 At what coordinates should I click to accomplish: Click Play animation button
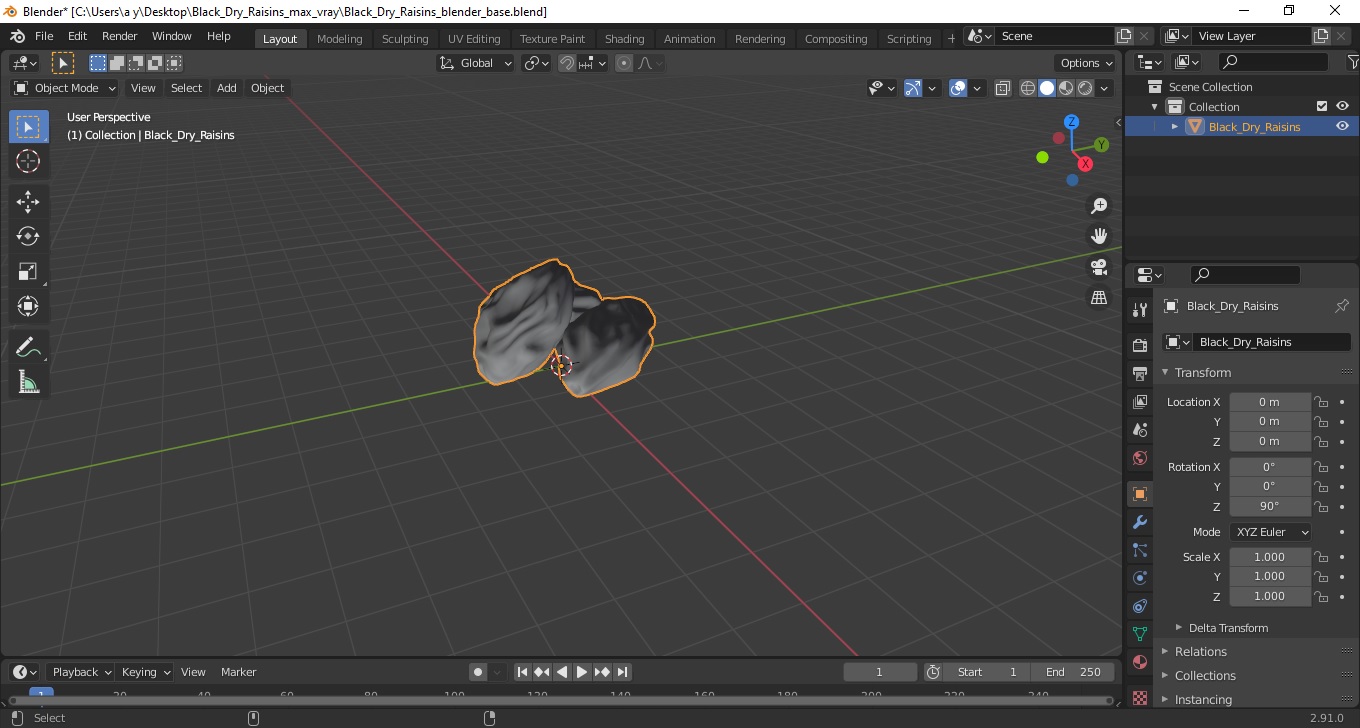point(582,672)
